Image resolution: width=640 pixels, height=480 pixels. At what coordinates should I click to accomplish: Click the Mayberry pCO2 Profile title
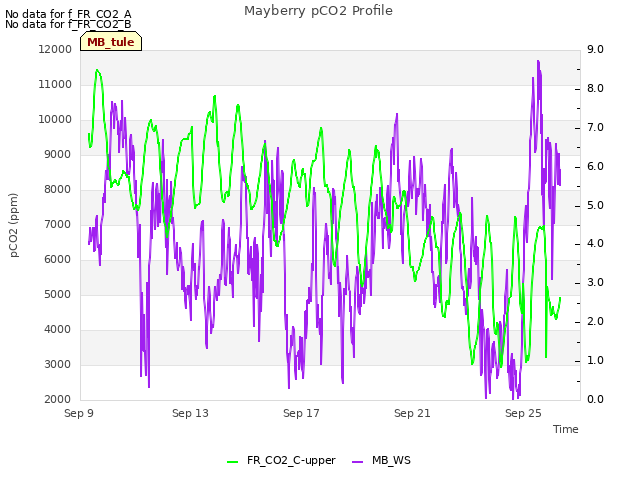tap(318, 11)
